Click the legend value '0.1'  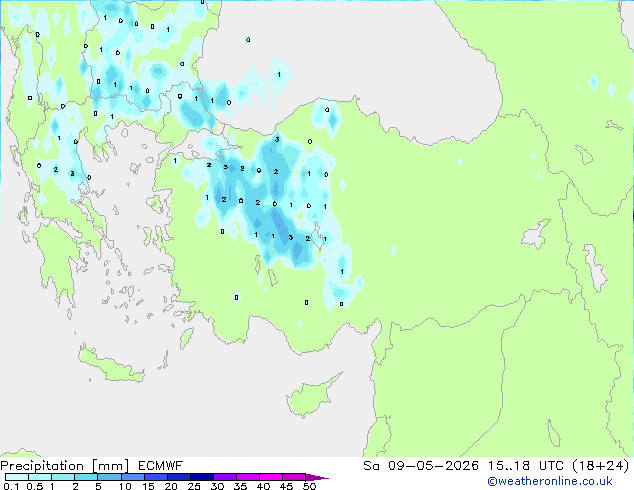pyautogui.click(x=11, y=486)
